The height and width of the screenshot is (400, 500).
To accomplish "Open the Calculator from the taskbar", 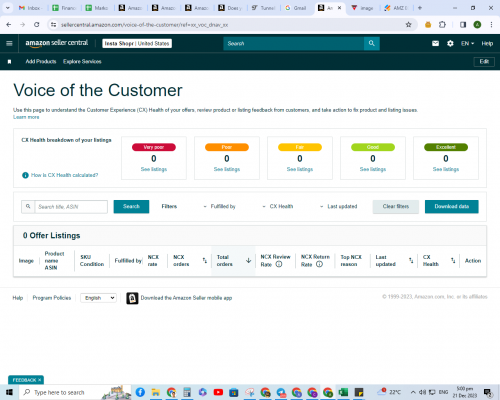I will pos(187,392).
